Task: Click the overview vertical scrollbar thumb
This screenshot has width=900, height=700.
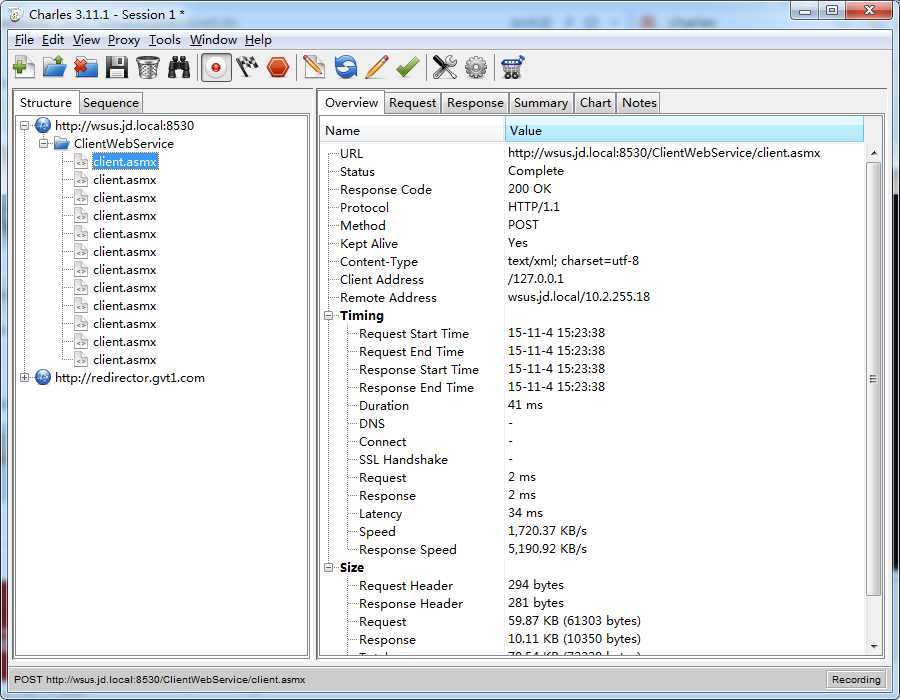Action: coord(873,379)
